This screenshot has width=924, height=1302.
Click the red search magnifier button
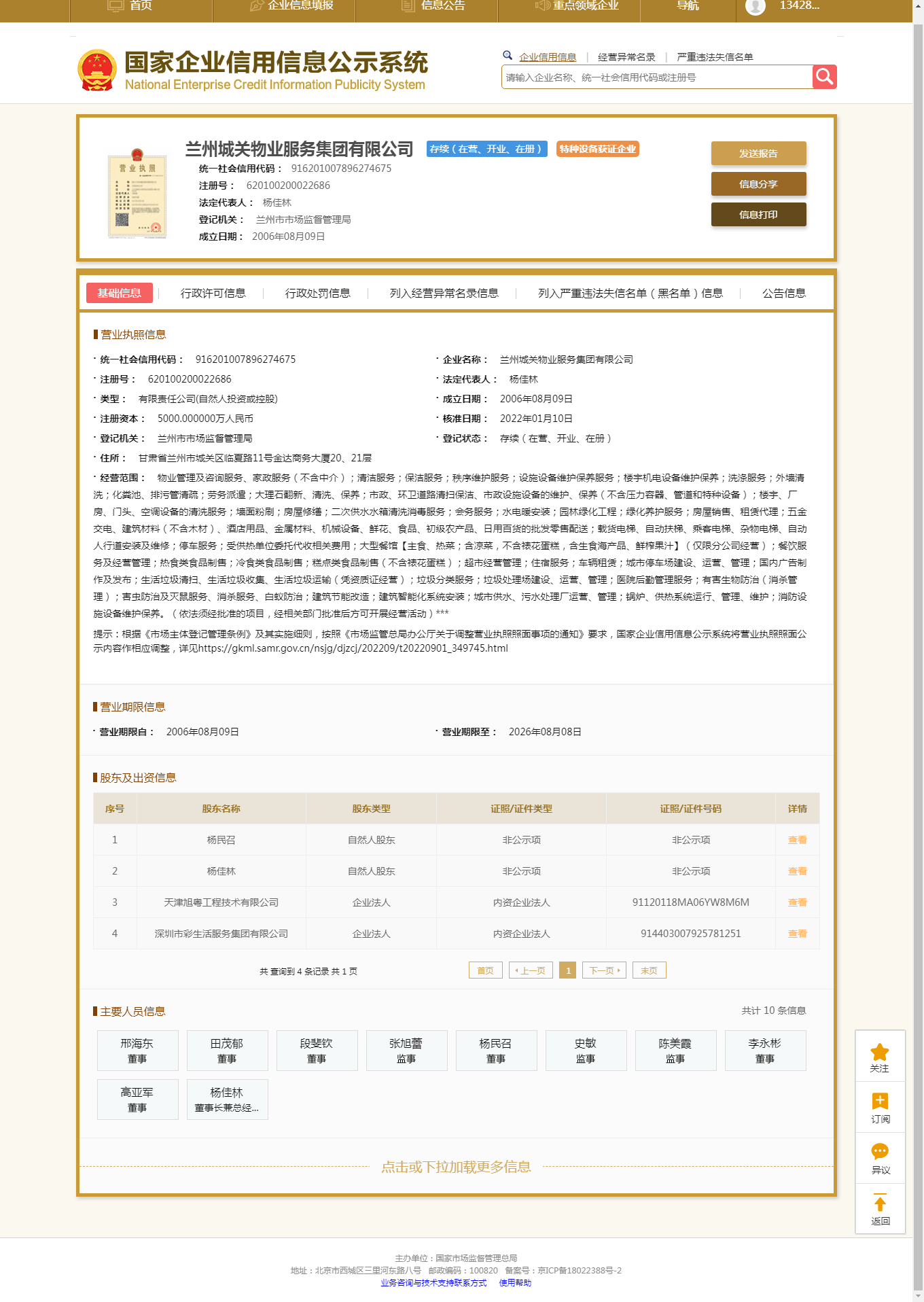click(824, 77)
